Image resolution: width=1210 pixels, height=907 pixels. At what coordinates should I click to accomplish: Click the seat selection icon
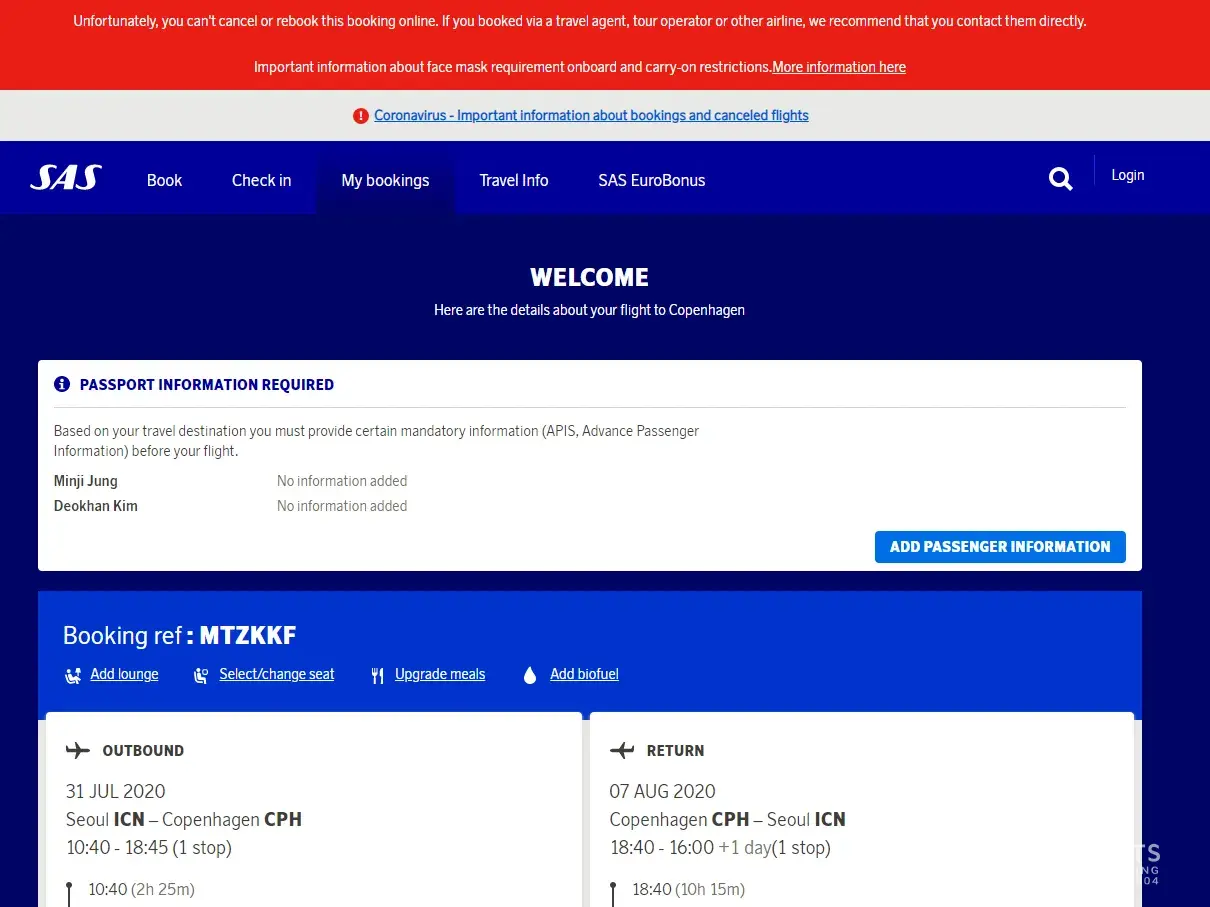(201, 675)
